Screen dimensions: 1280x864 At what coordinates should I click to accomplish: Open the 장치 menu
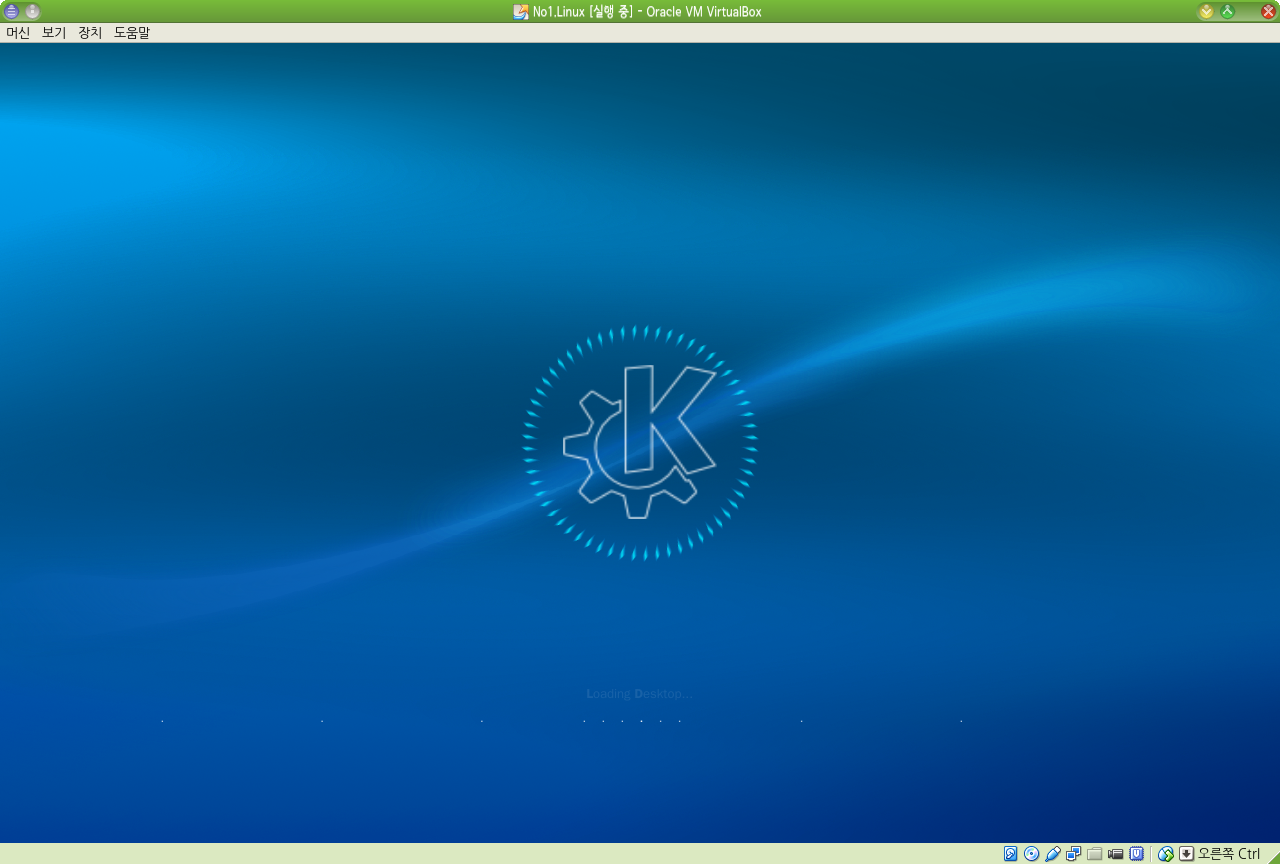tap(90, 33)
